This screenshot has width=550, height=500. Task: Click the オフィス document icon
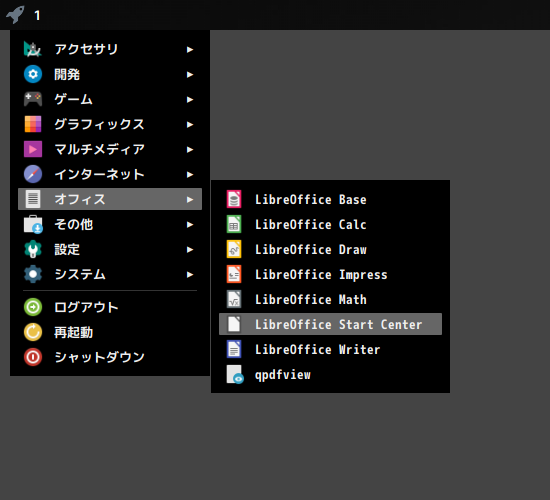(x=33, y=199)
